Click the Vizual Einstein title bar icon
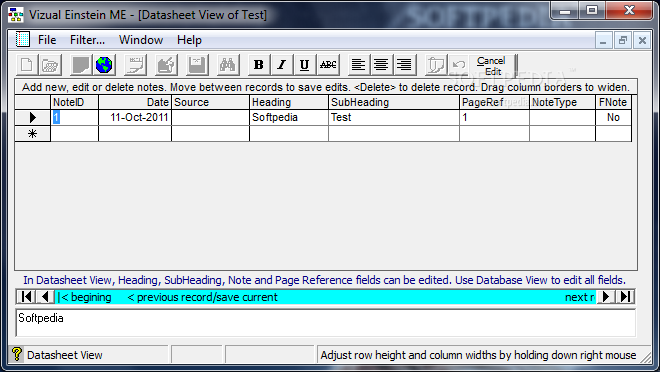 (16, 14)
